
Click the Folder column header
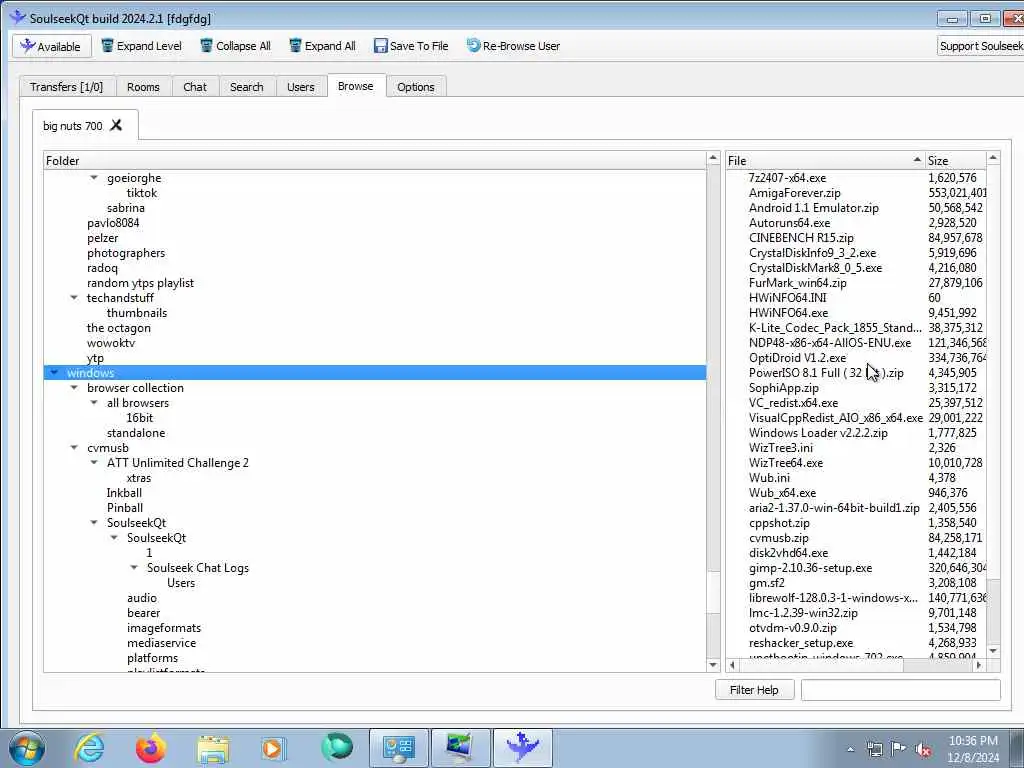coord(375,161)
